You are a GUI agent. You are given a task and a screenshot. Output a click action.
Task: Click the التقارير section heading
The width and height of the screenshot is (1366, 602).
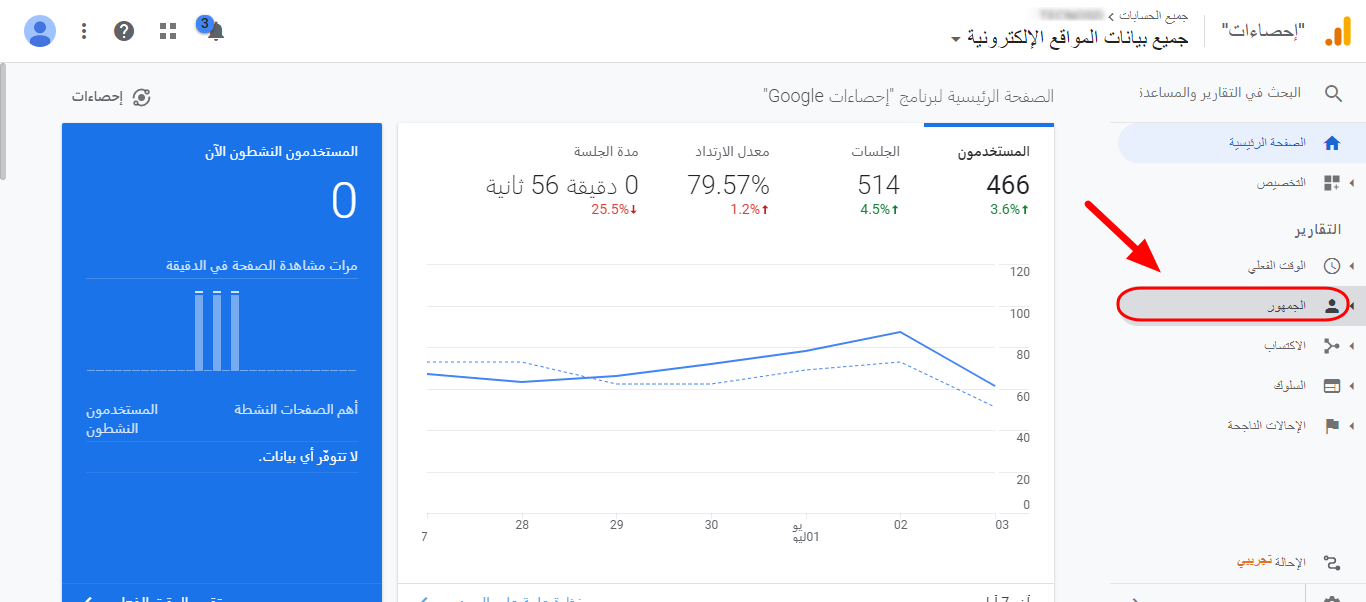coord(1316,230)
